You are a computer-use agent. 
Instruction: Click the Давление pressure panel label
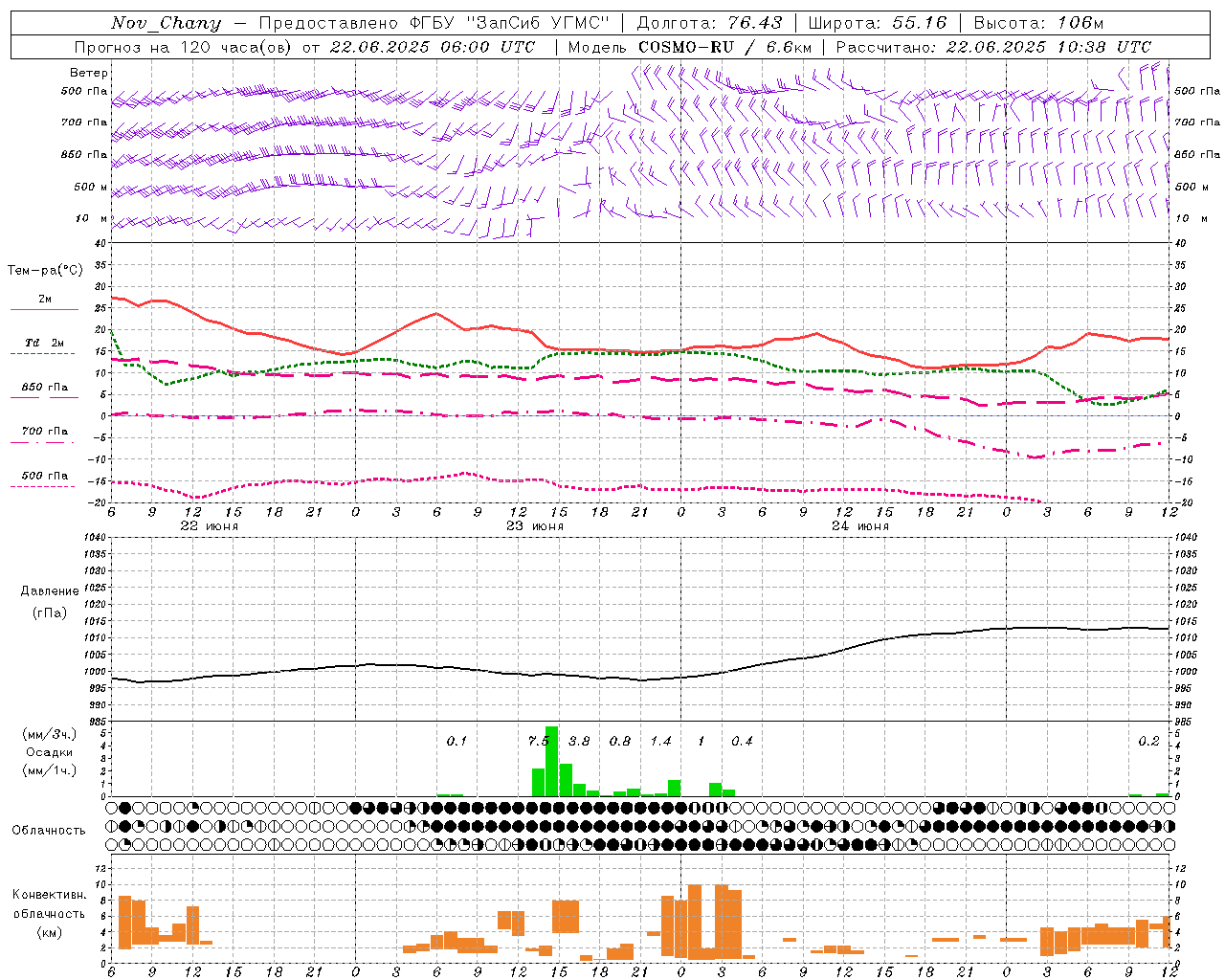(50, 591)
